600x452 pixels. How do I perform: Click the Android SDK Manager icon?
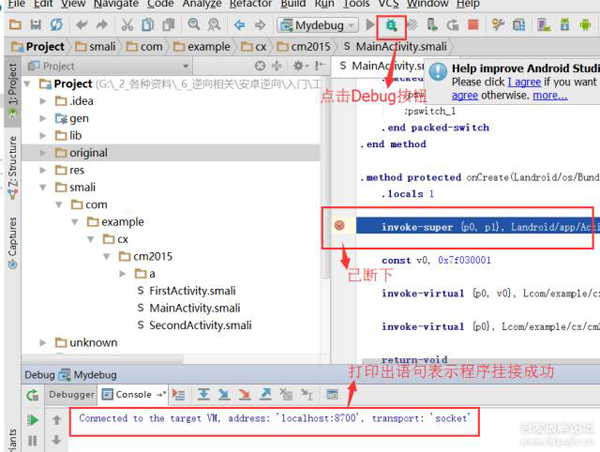pos(564,25)
